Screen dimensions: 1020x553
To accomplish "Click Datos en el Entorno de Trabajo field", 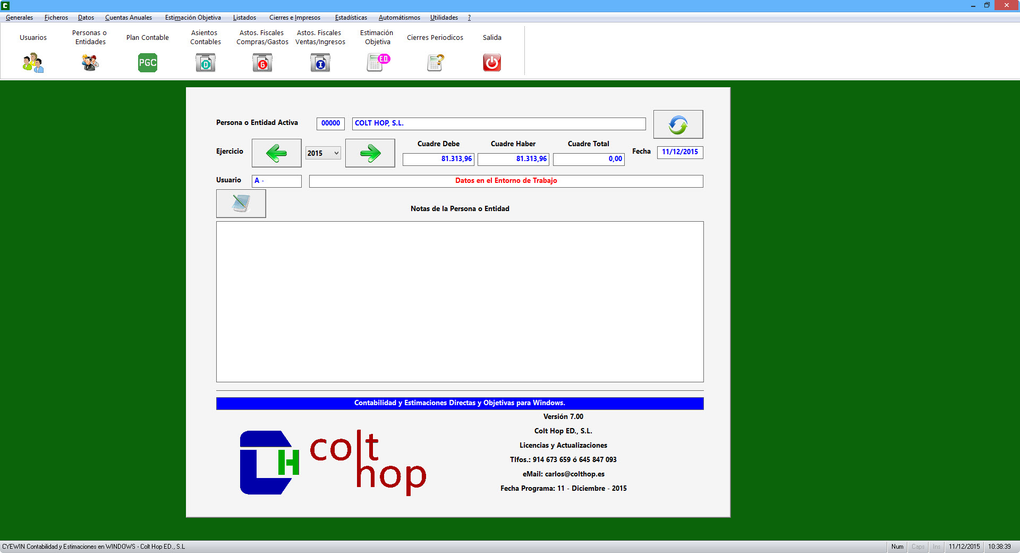I will tap(506, 181).
